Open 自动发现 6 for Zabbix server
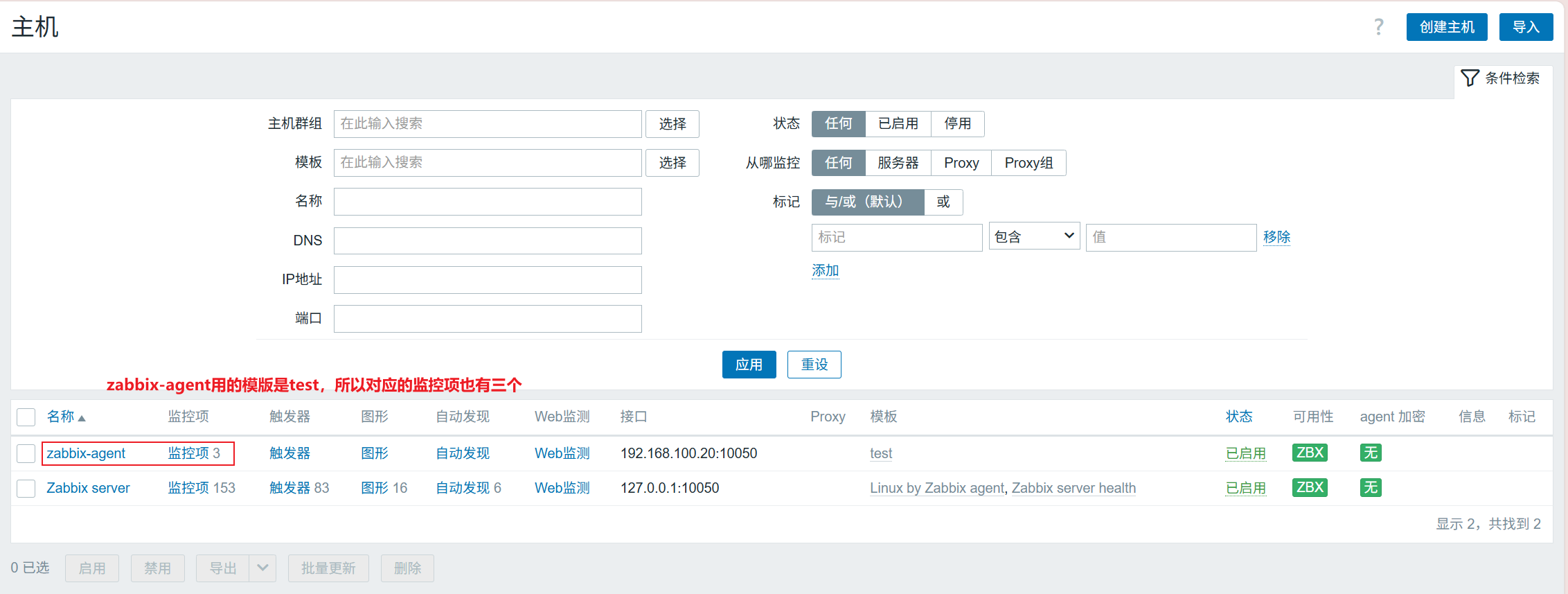 [x=468, y=488]
